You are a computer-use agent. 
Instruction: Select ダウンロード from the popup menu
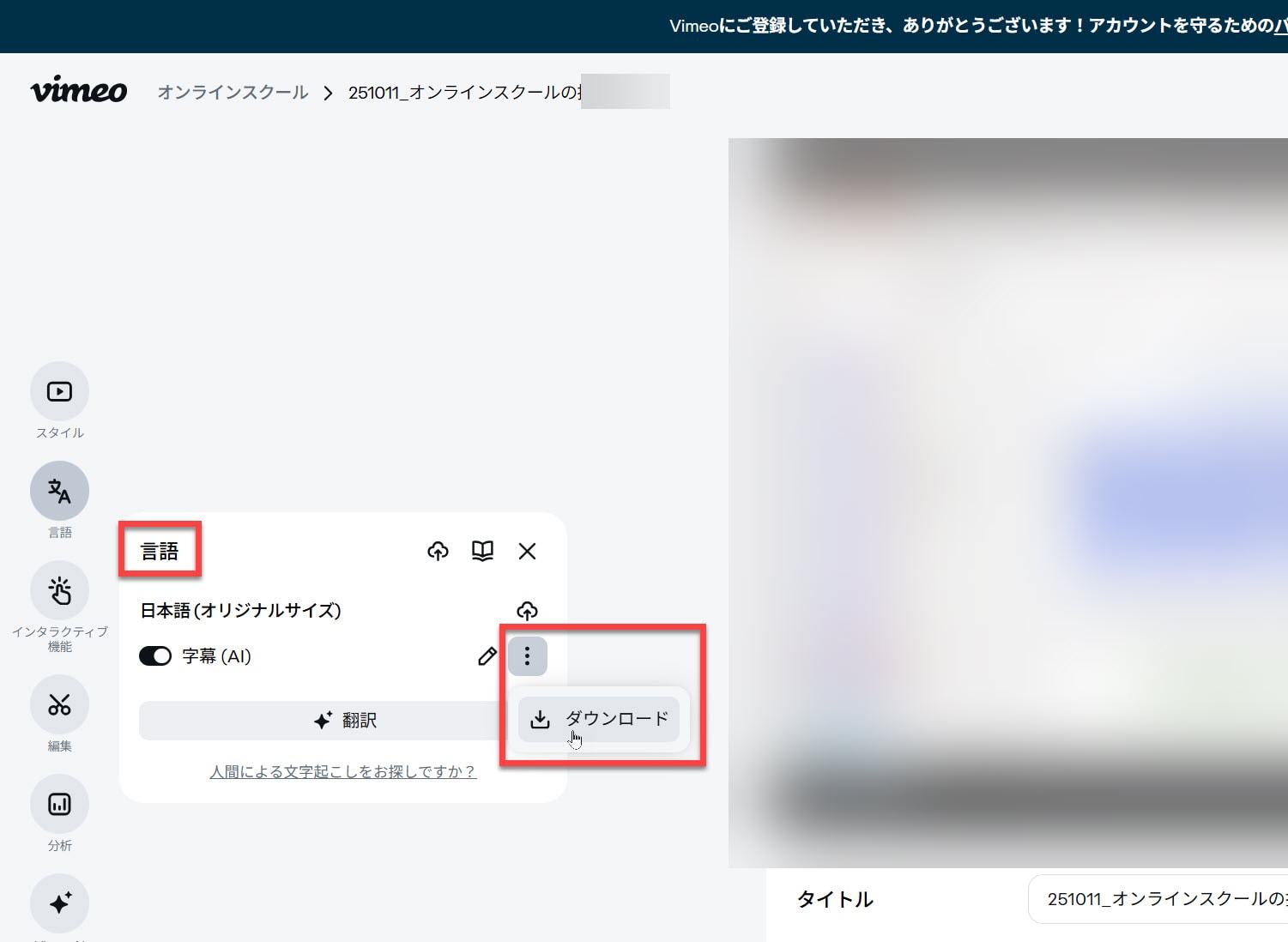click(x=599, y=719)
